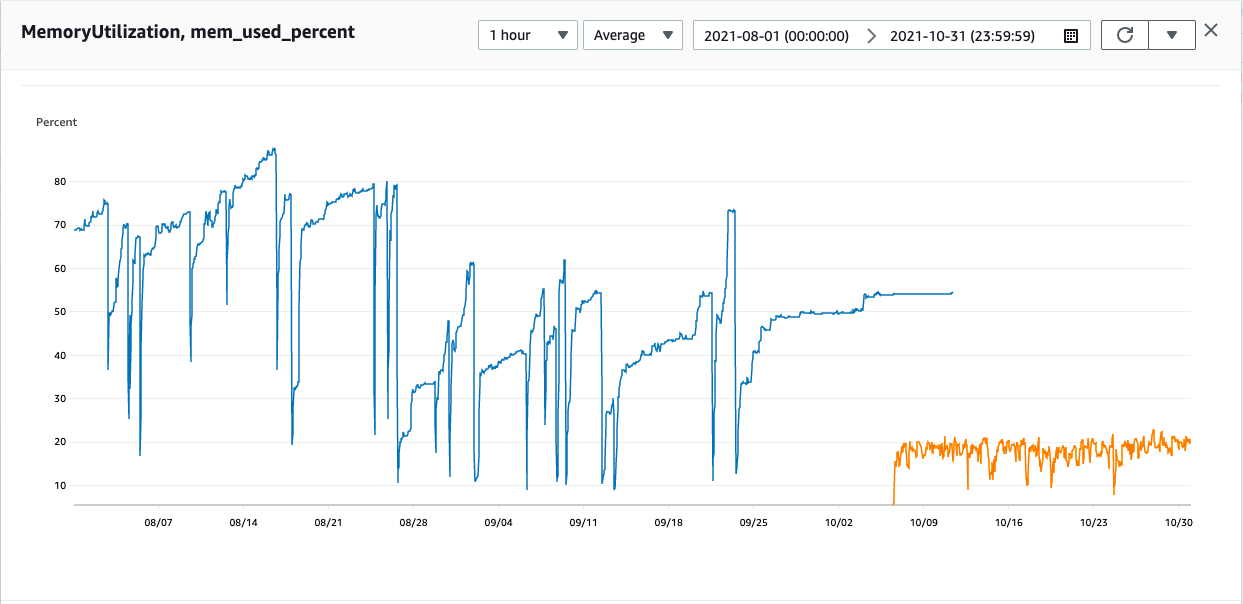This screenshot has width=1243, height=604.
Task: Click the 10/23 x-axis date label
Action: 1093,523
